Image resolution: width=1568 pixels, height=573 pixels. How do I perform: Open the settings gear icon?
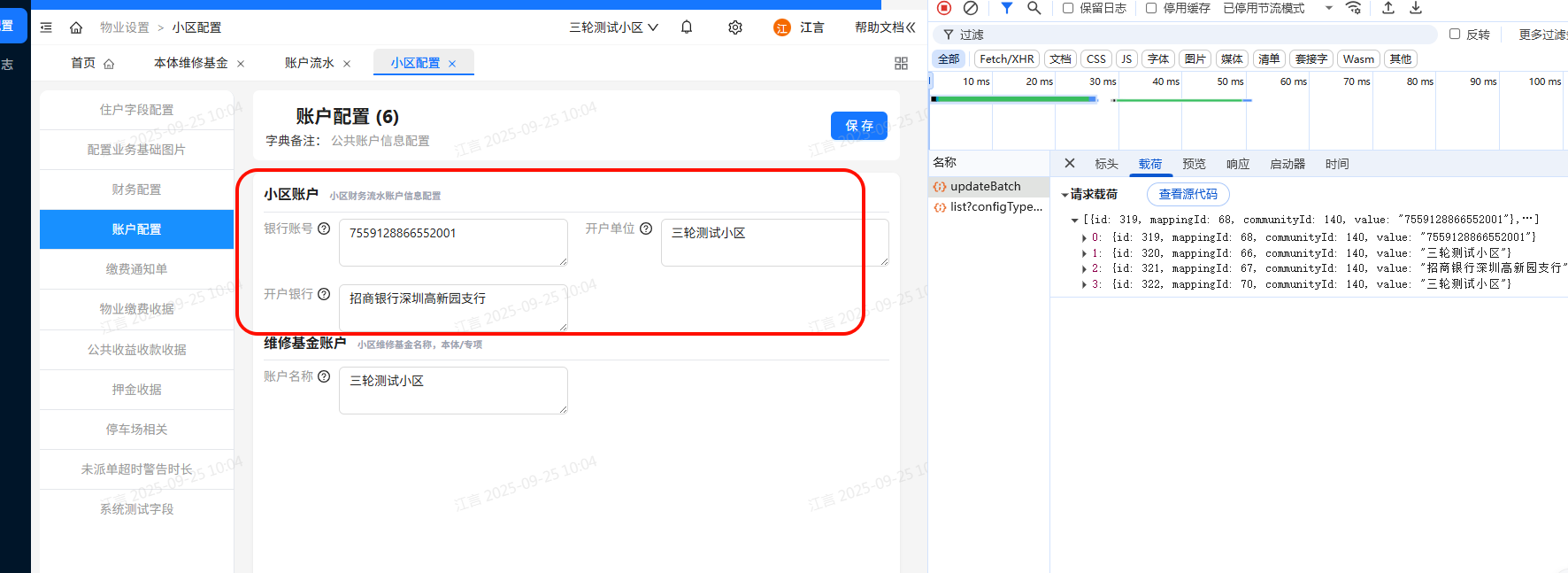point(735,27)
